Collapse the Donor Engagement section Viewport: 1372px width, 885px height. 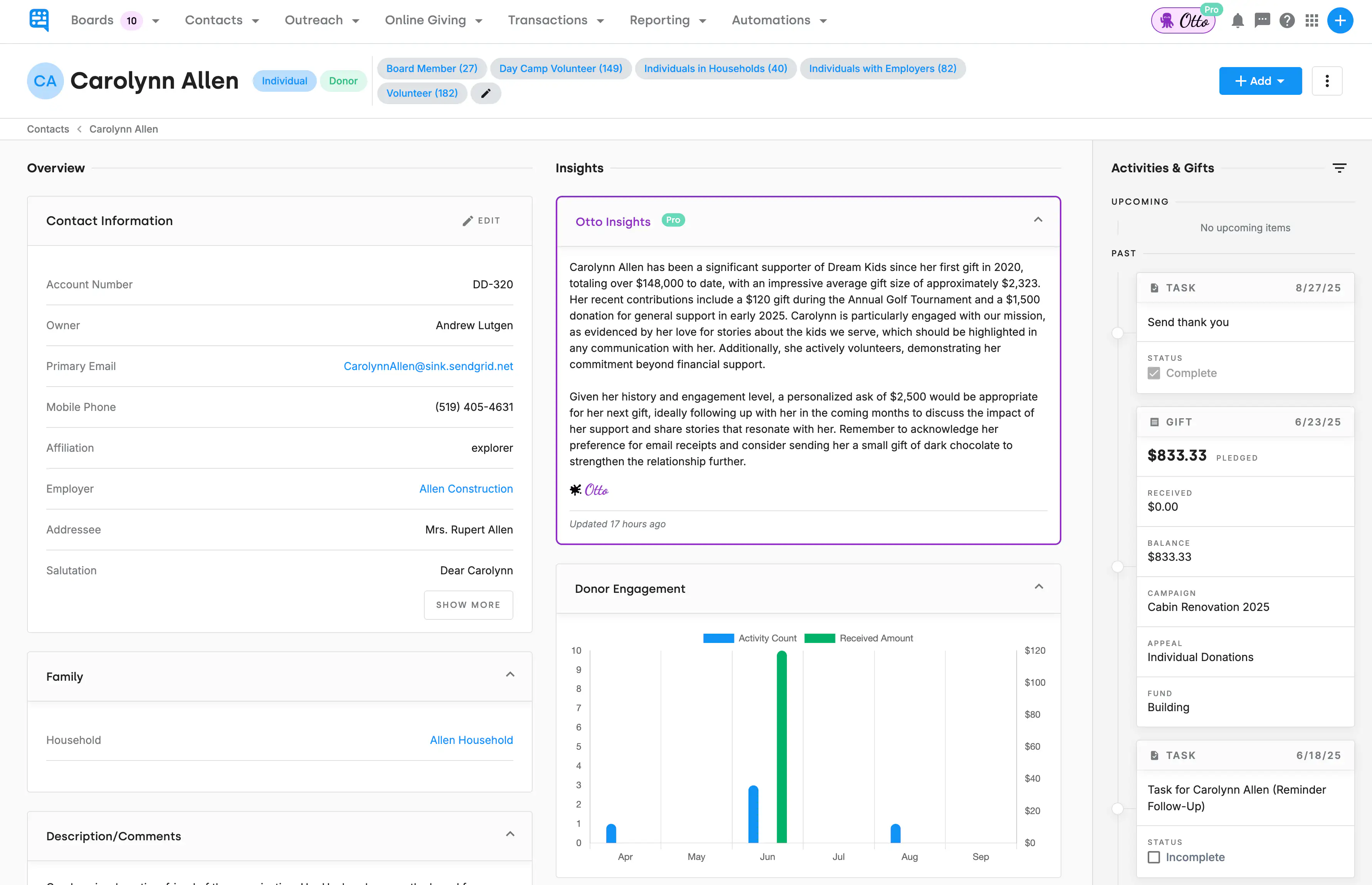tap(1038, 587)
